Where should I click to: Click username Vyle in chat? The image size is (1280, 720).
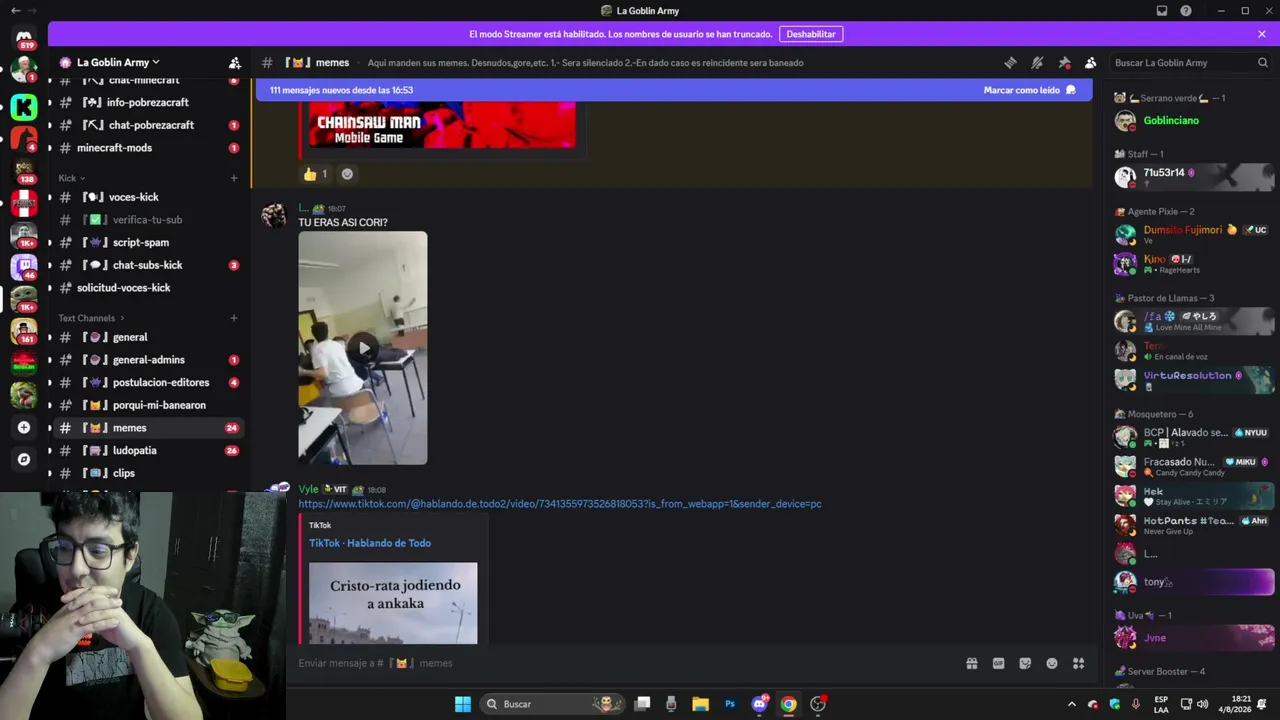point(308,489)
